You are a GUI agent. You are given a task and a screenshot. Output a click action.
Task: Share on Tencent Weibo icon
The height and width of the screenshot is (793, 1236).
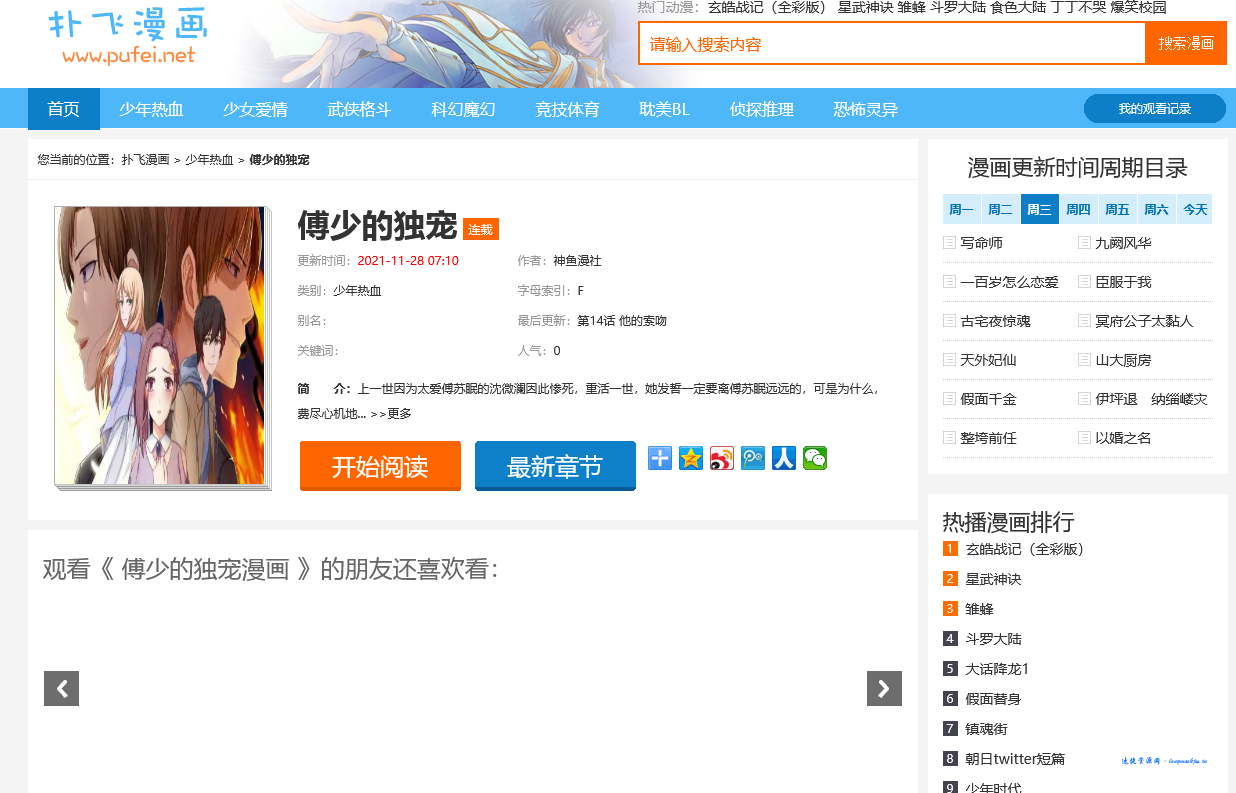tap(753, 458)
